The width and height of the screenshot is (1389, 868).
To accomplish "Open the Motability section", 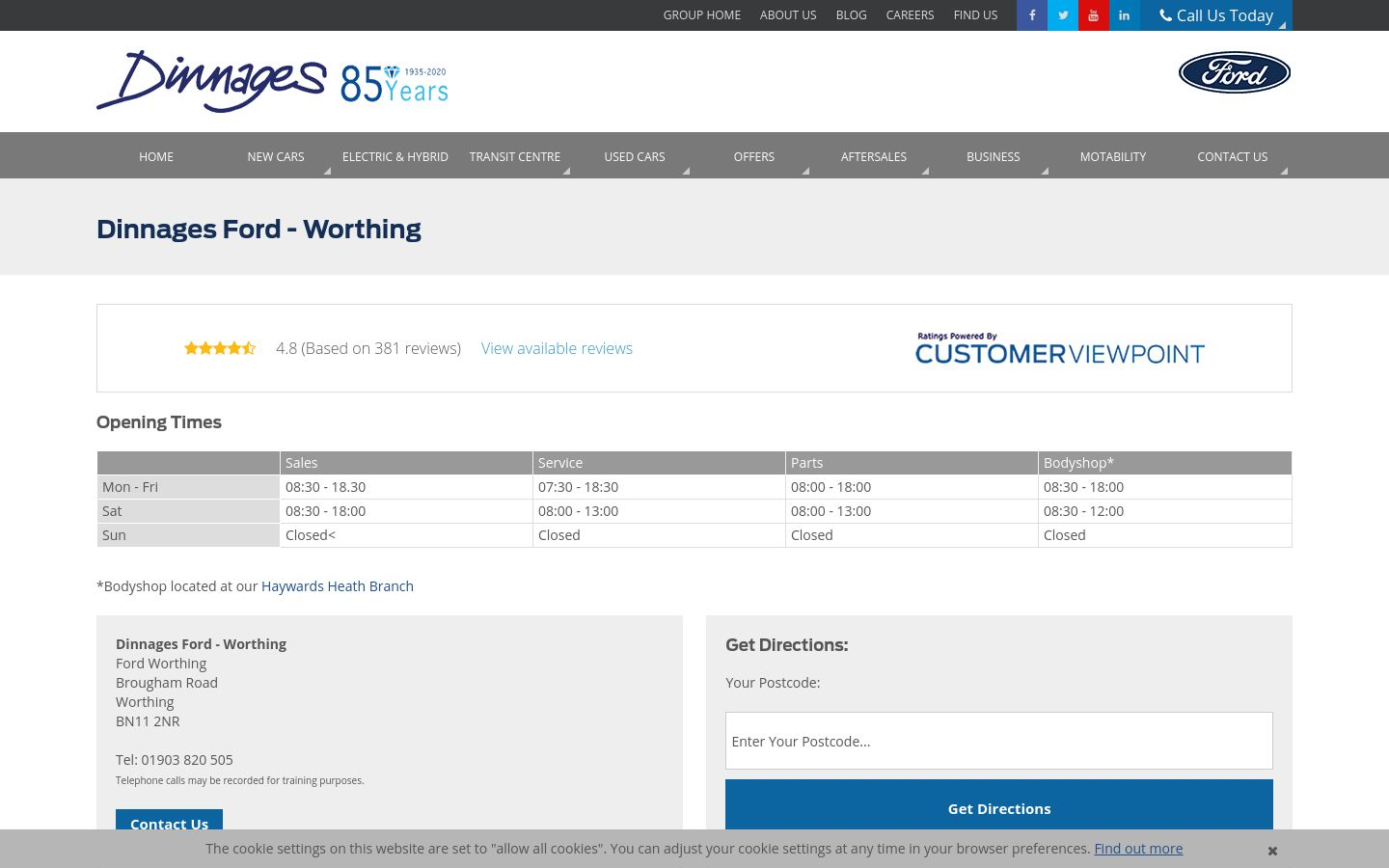I will tap(1113, 156).
